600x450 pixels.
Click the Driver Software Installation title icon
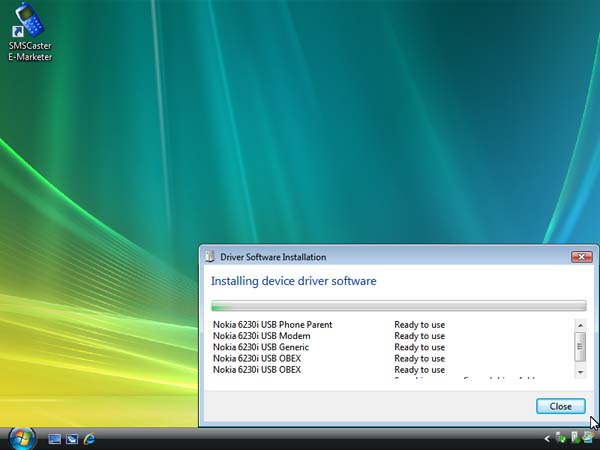pos(209,256)
